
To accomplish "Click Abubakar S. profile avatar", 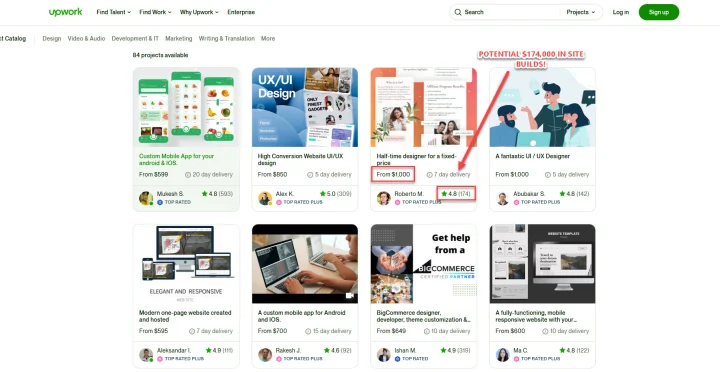I will 503,198.
